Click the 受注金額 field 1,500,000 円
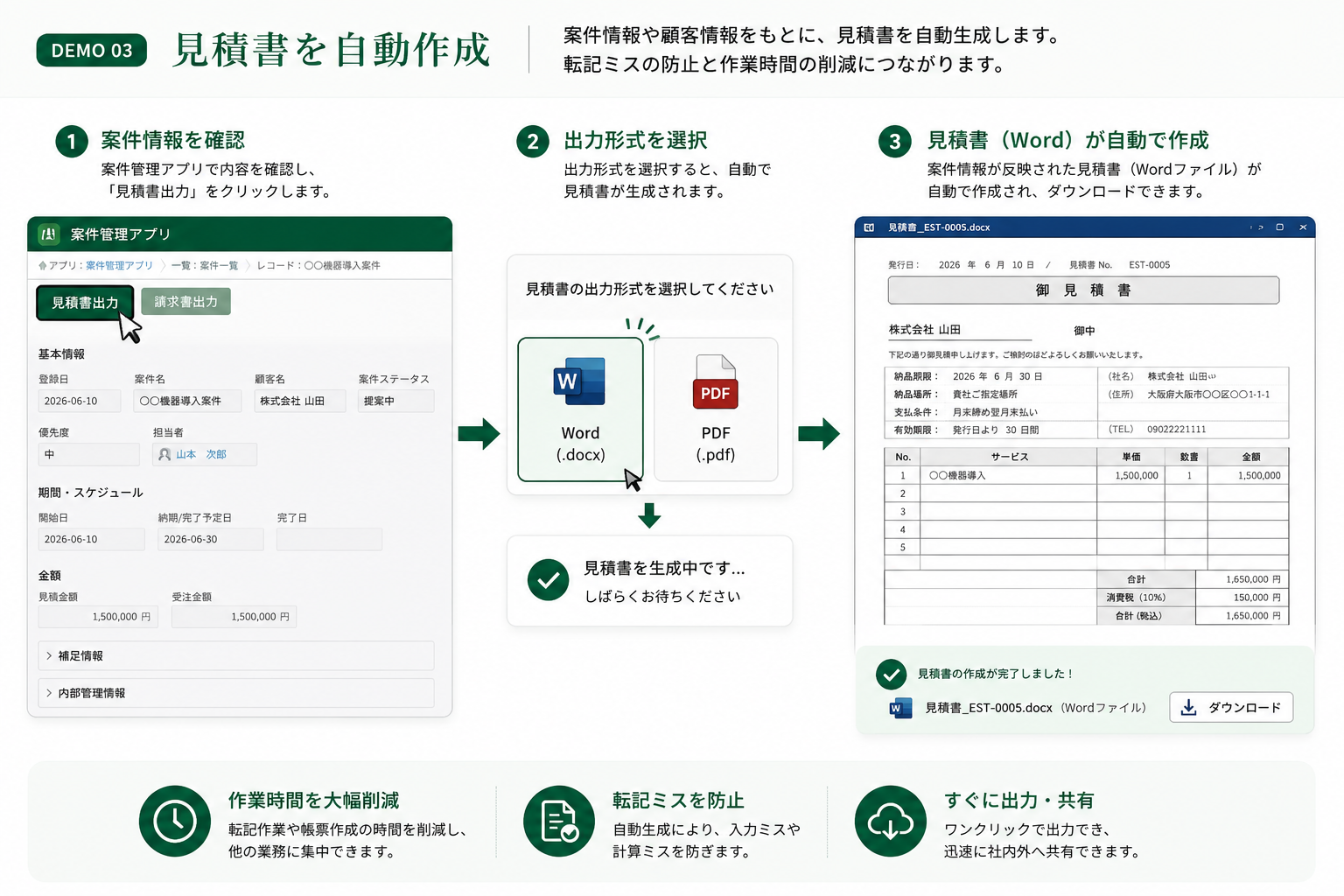 (234, 617)
